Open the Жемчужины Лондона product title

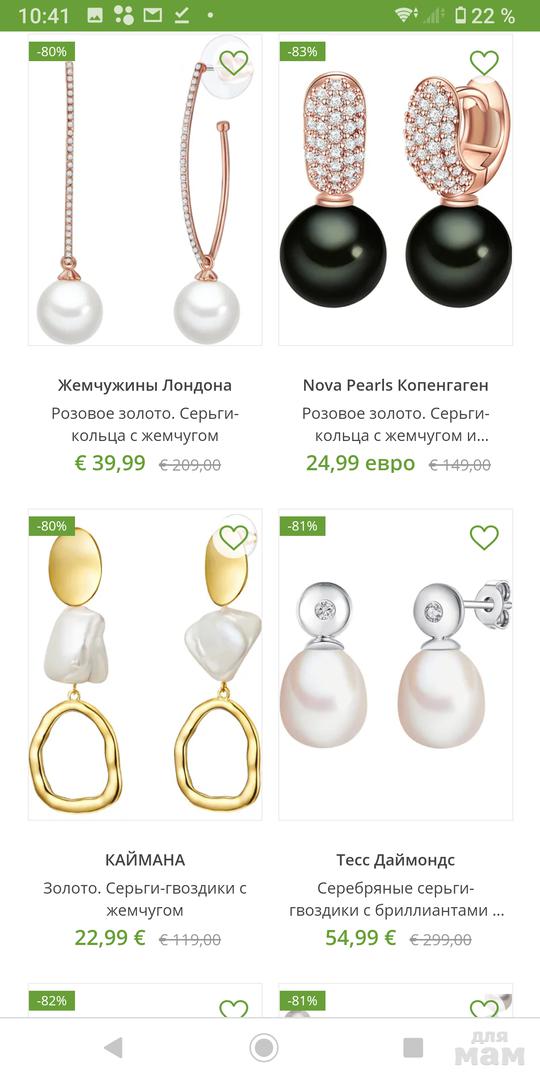click(x=145, y=385)
